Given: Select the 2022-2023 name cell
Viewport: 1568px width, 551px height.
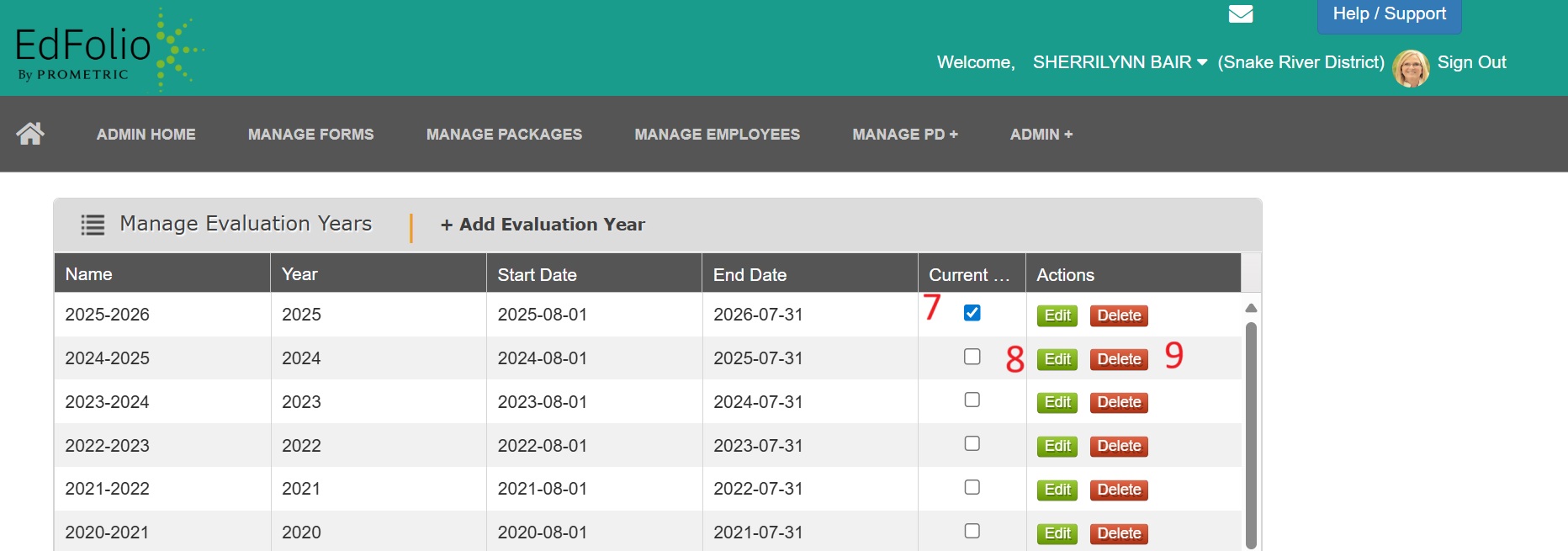Looking at the screenshot, I should click(162, 446).
